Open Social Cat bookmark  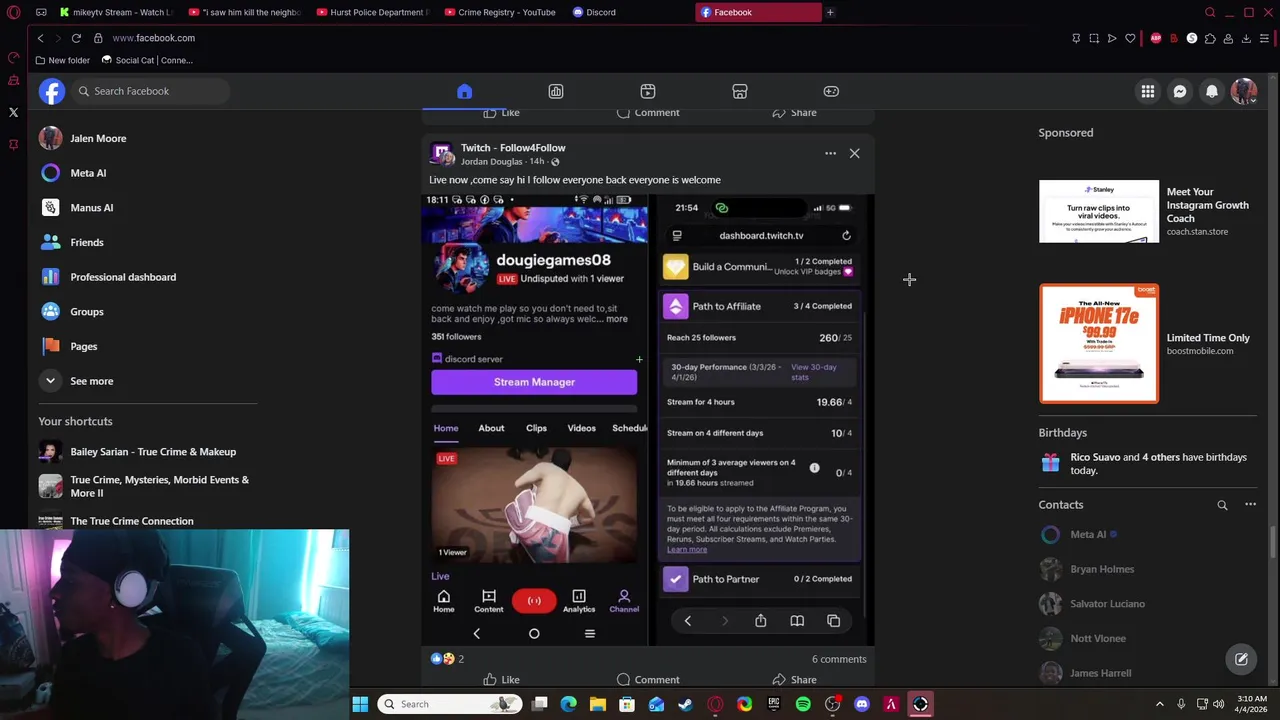[147, 60]
